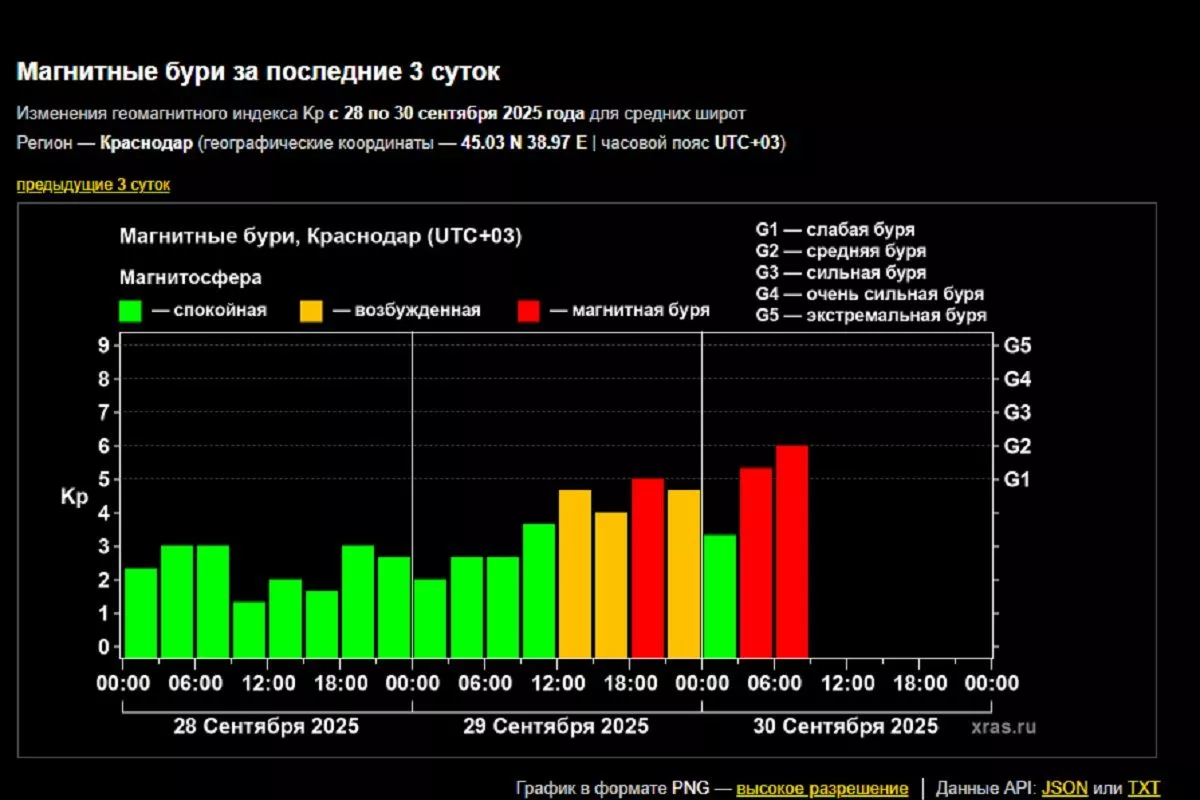Click the xras.ru watermark in the chart
This screenshot has height=800, width=1200.
pyautogui.click(x=1002, y=727)
